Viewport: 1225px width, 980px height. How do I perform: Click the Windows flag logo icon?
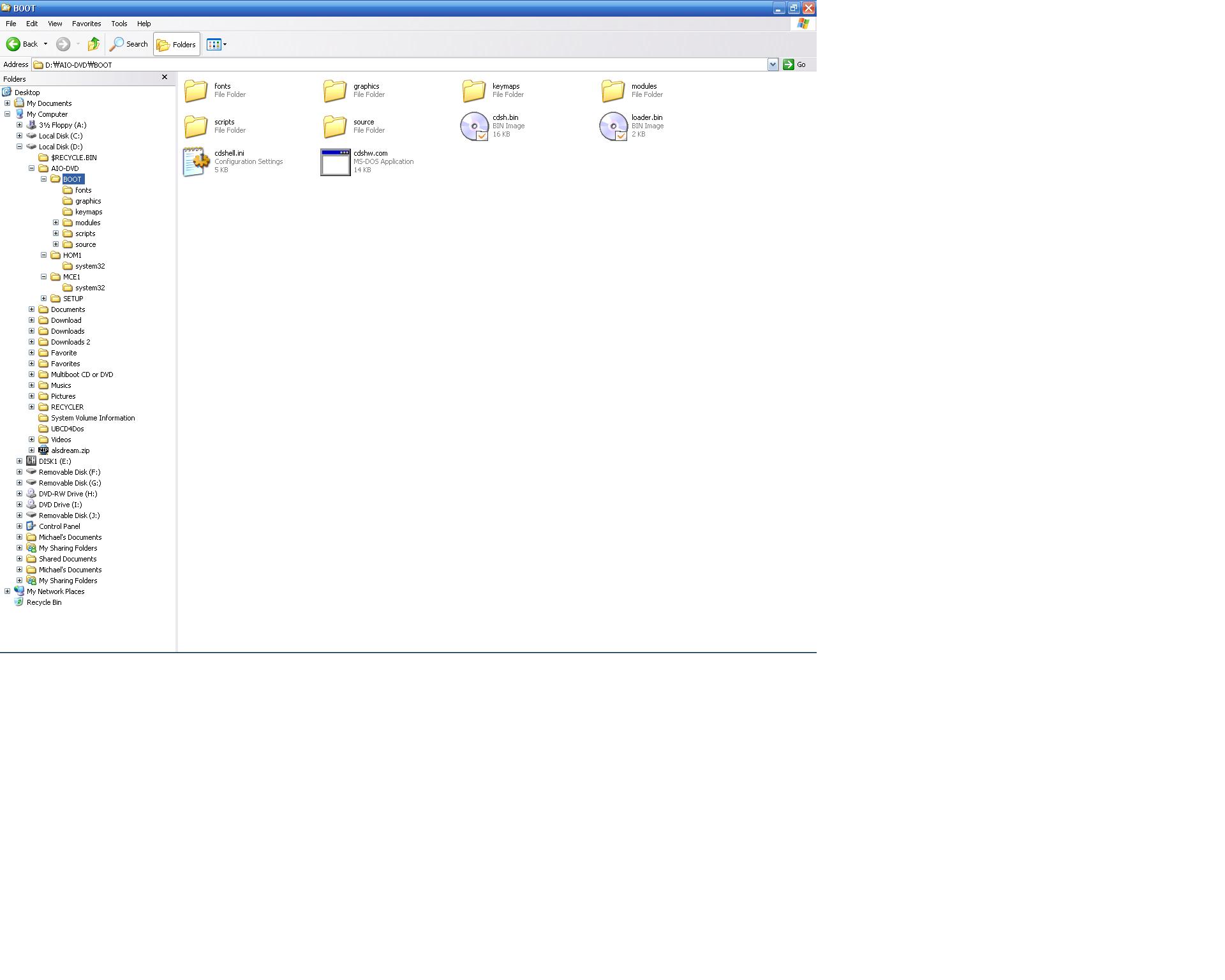tap(803, 24)
